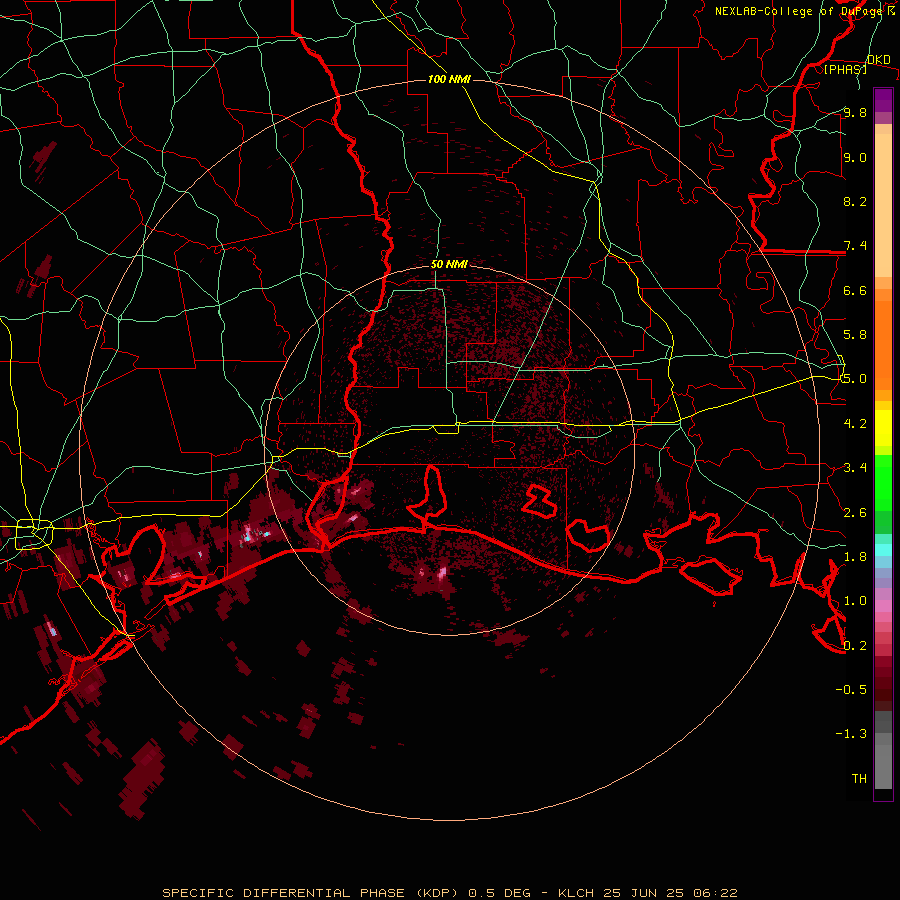
Task: Click the 0.5 DEG elevation text
Action: coord(501,893)
